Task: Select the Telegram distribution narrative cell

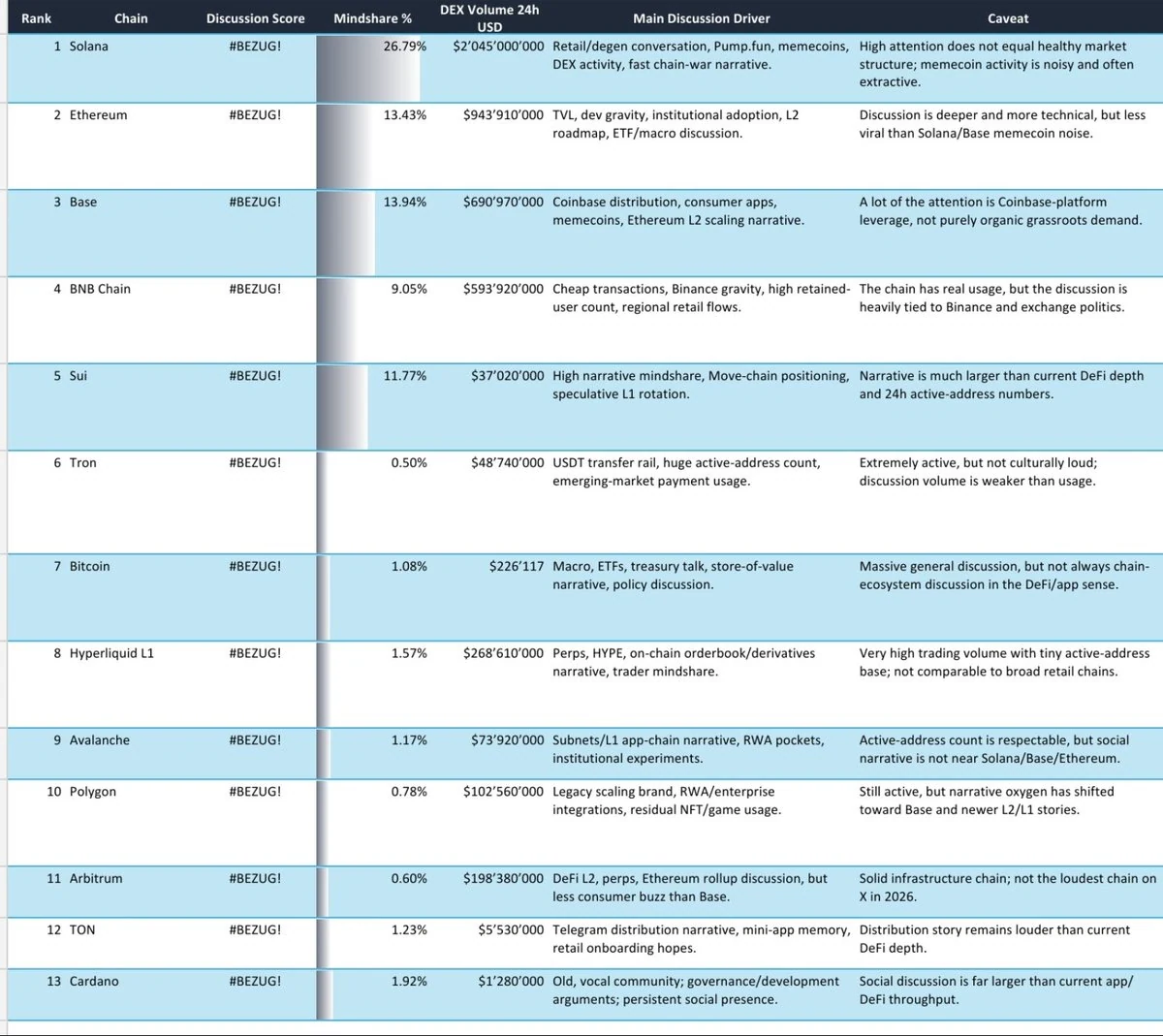Action: (701, 939)
